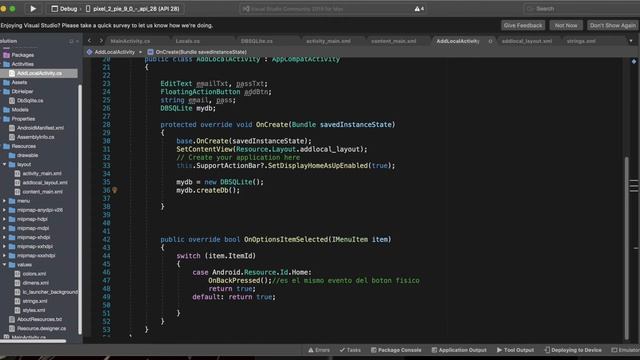Expand the mipmap-hdpi folder

click(4, 219)
